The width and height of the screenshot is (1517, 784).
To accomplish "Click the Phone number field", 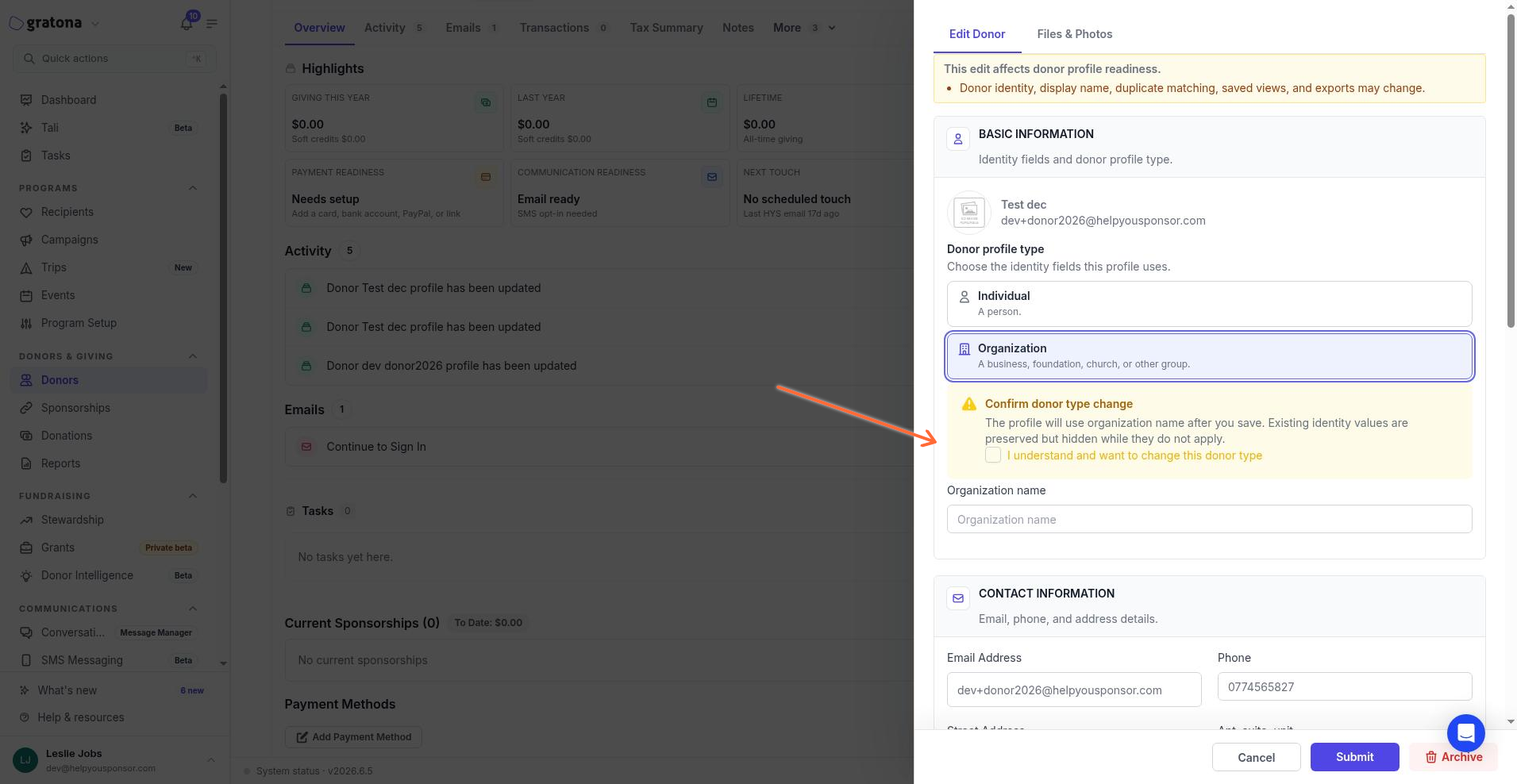I will tap(1345, 686).
